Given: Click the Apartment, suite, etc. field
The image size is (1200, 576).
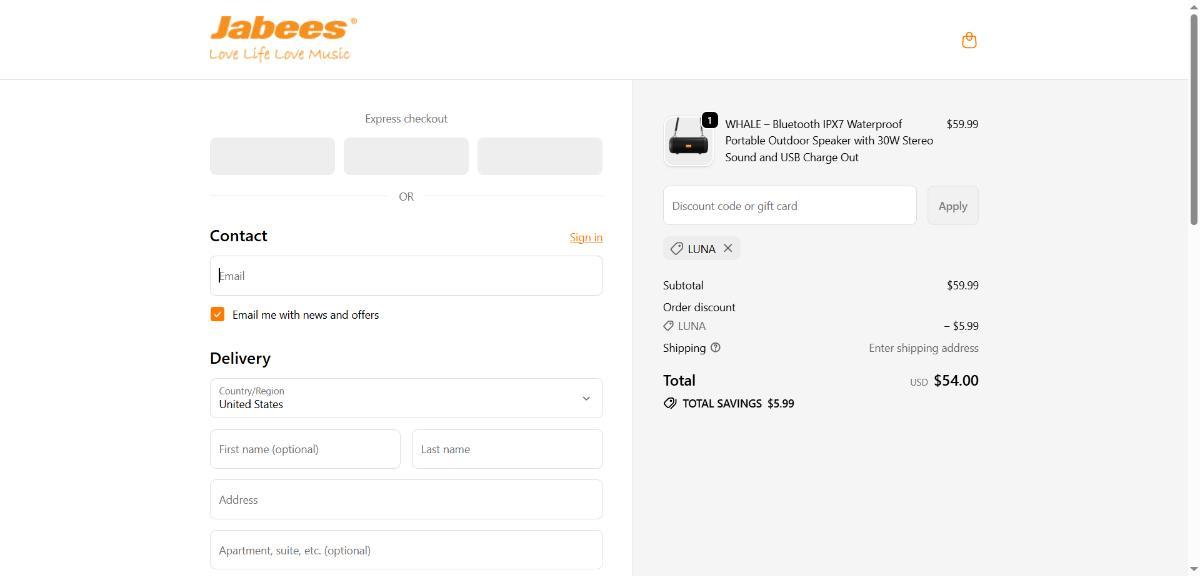Looking at the screenshot, I should [406, 550].
